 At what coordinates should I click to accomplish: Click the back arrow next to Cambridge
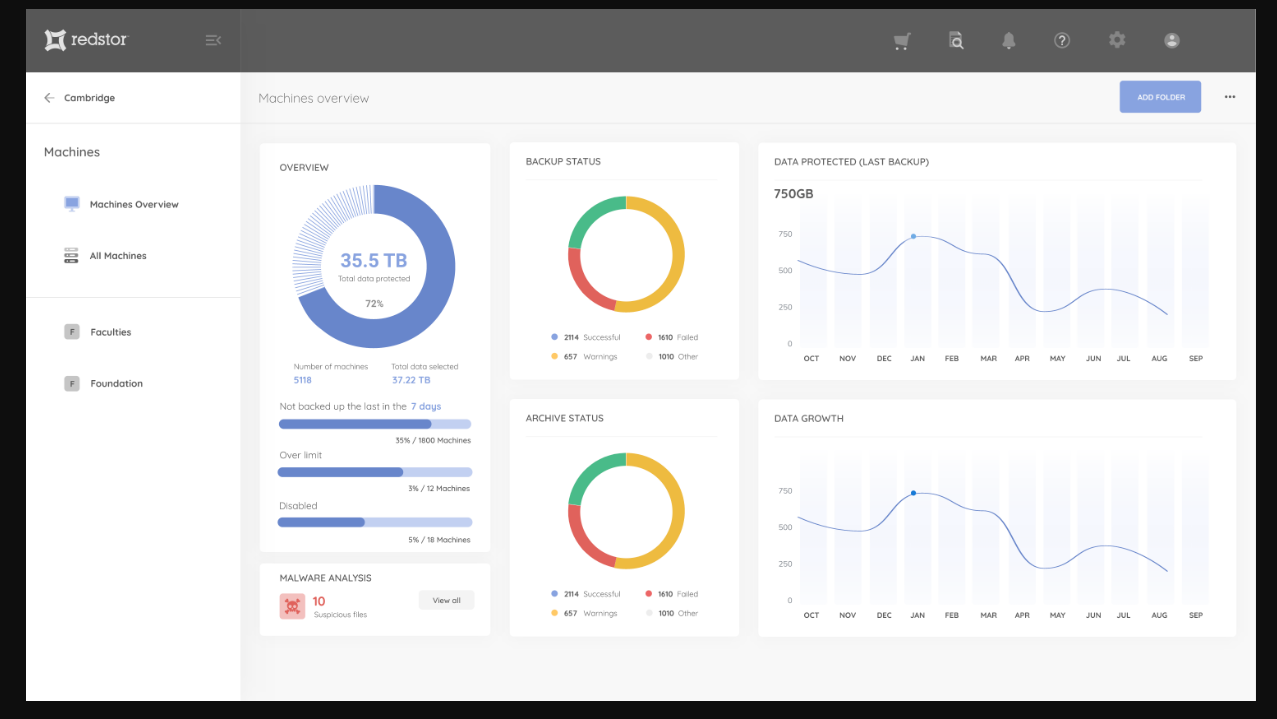(x=48, y=97)
